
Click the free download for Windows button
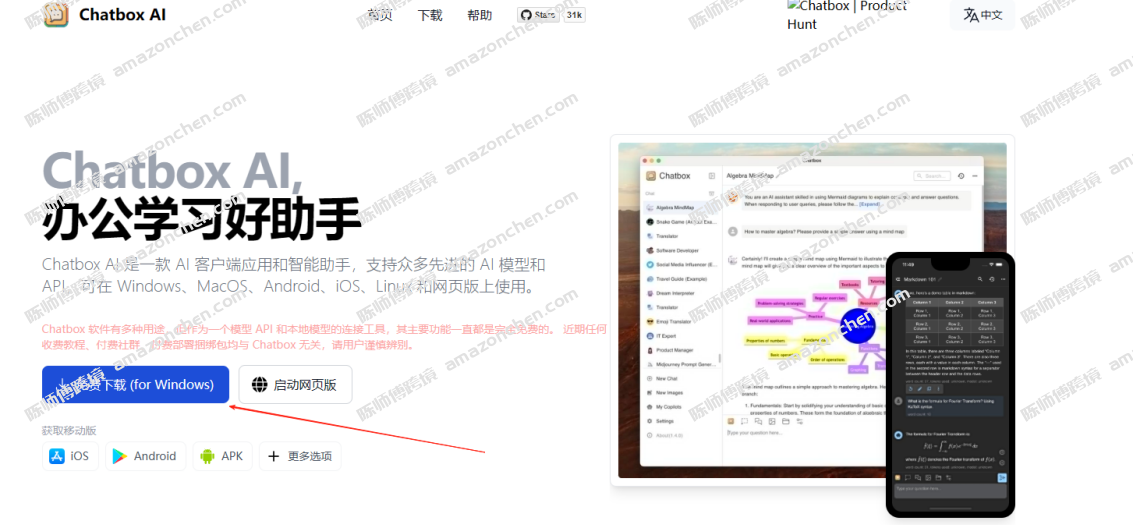[135, 384]
